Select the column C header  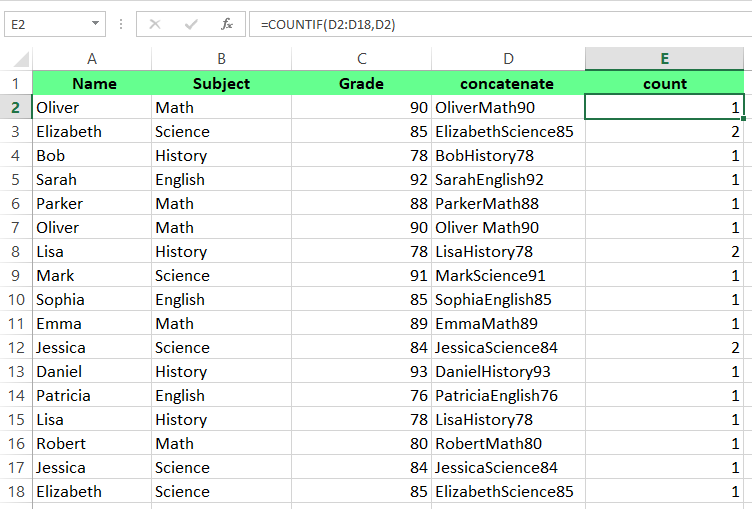click(361, 59)
